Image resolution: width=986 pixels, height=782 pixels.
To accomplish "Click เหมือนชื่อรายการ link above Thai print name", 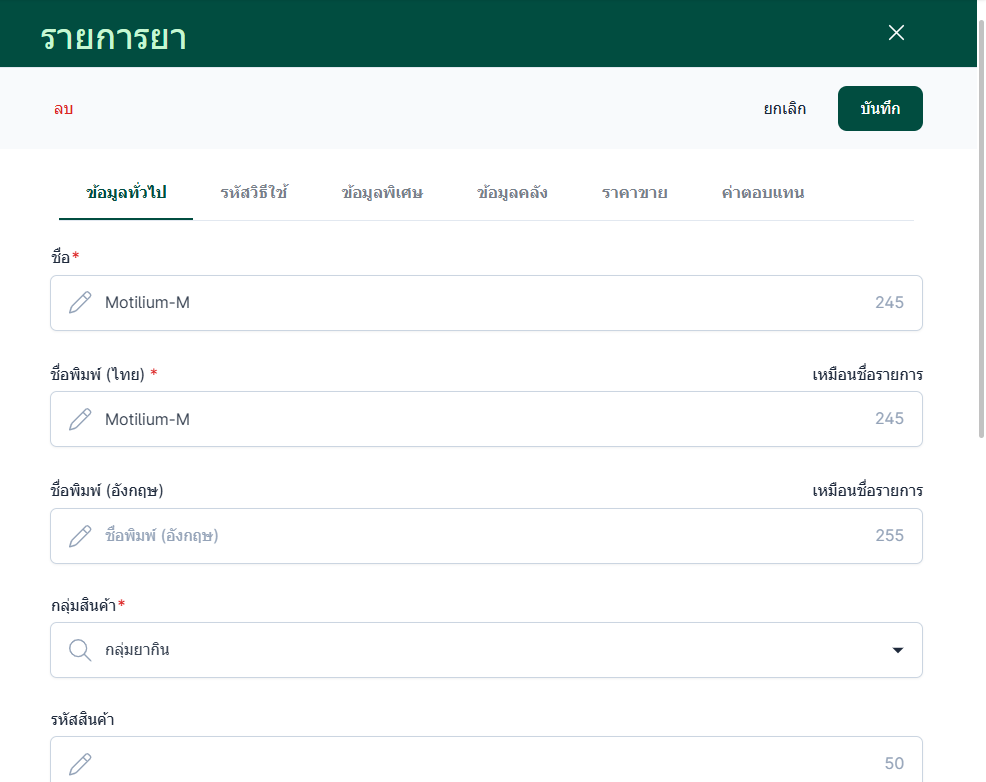I will tap(867, 375).
